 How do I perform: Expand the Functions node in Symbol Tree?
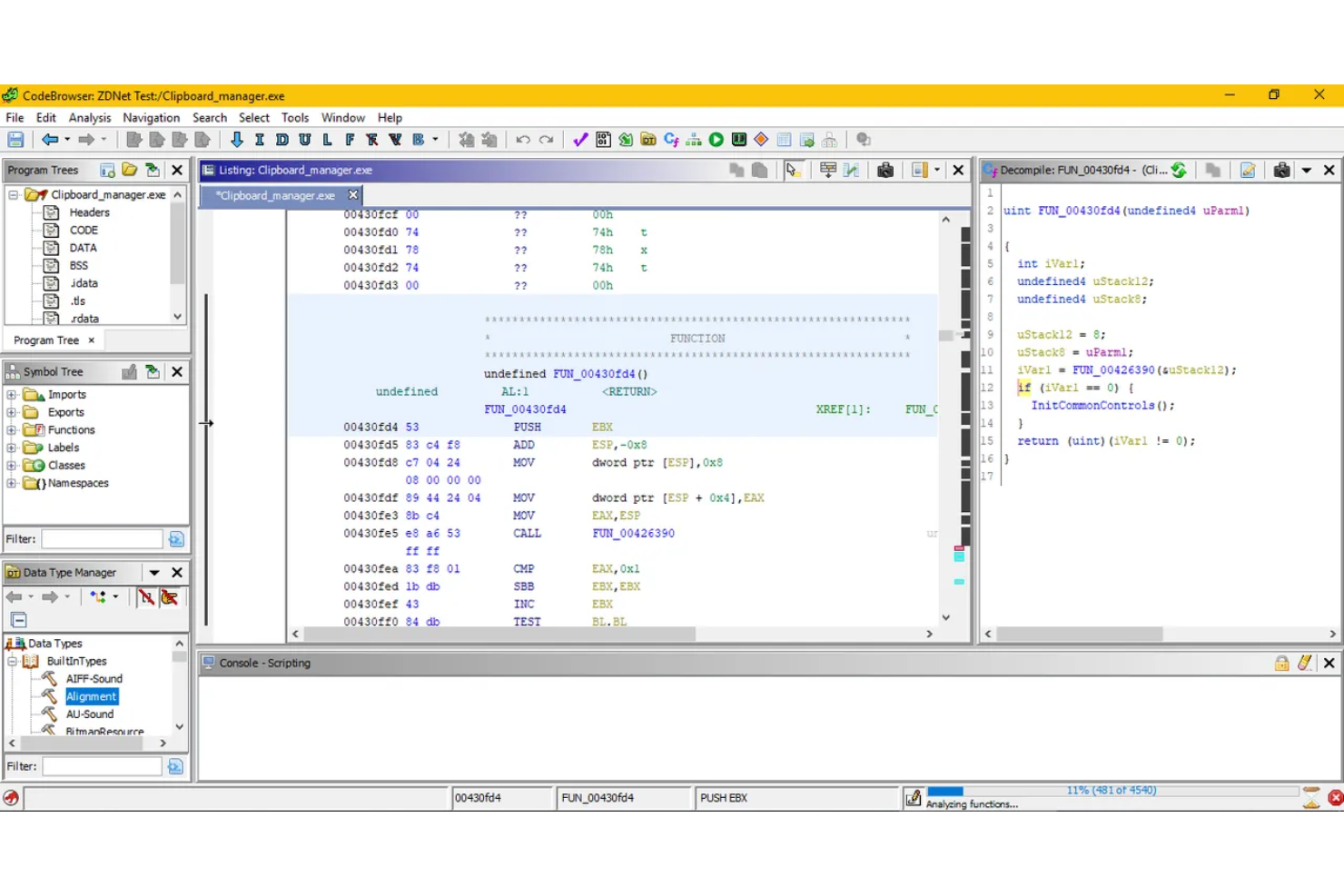pyautogui.click(x=11, y=429)
